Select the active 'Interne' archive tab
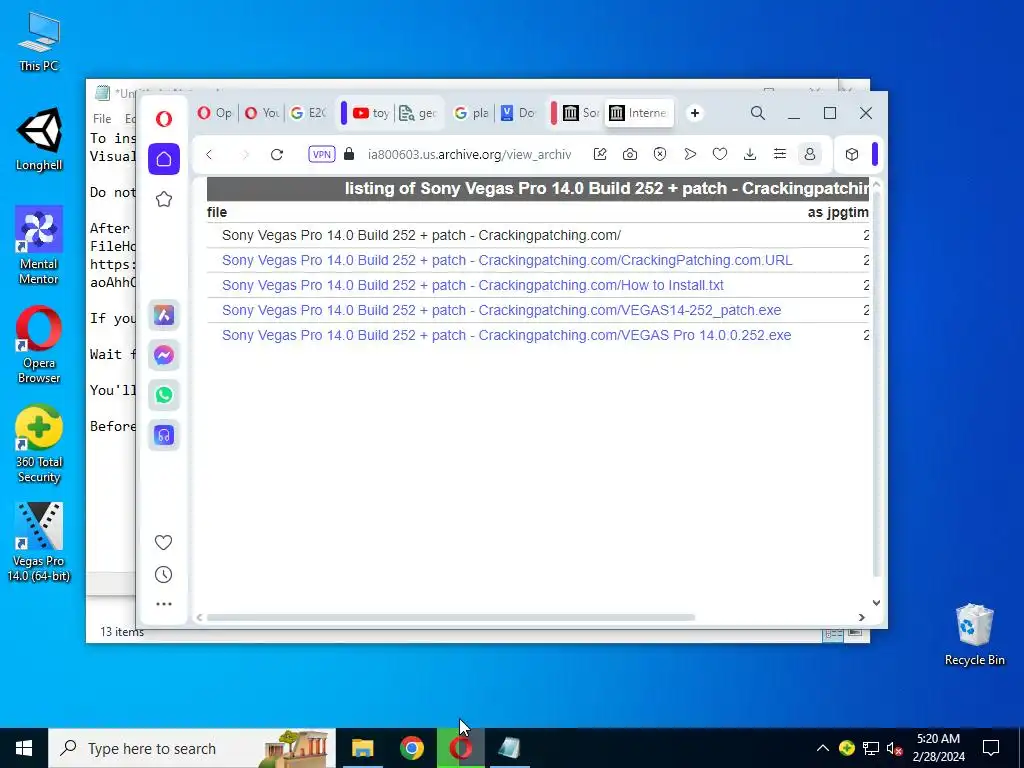The image size is (1024, 768). coord(639,113)
